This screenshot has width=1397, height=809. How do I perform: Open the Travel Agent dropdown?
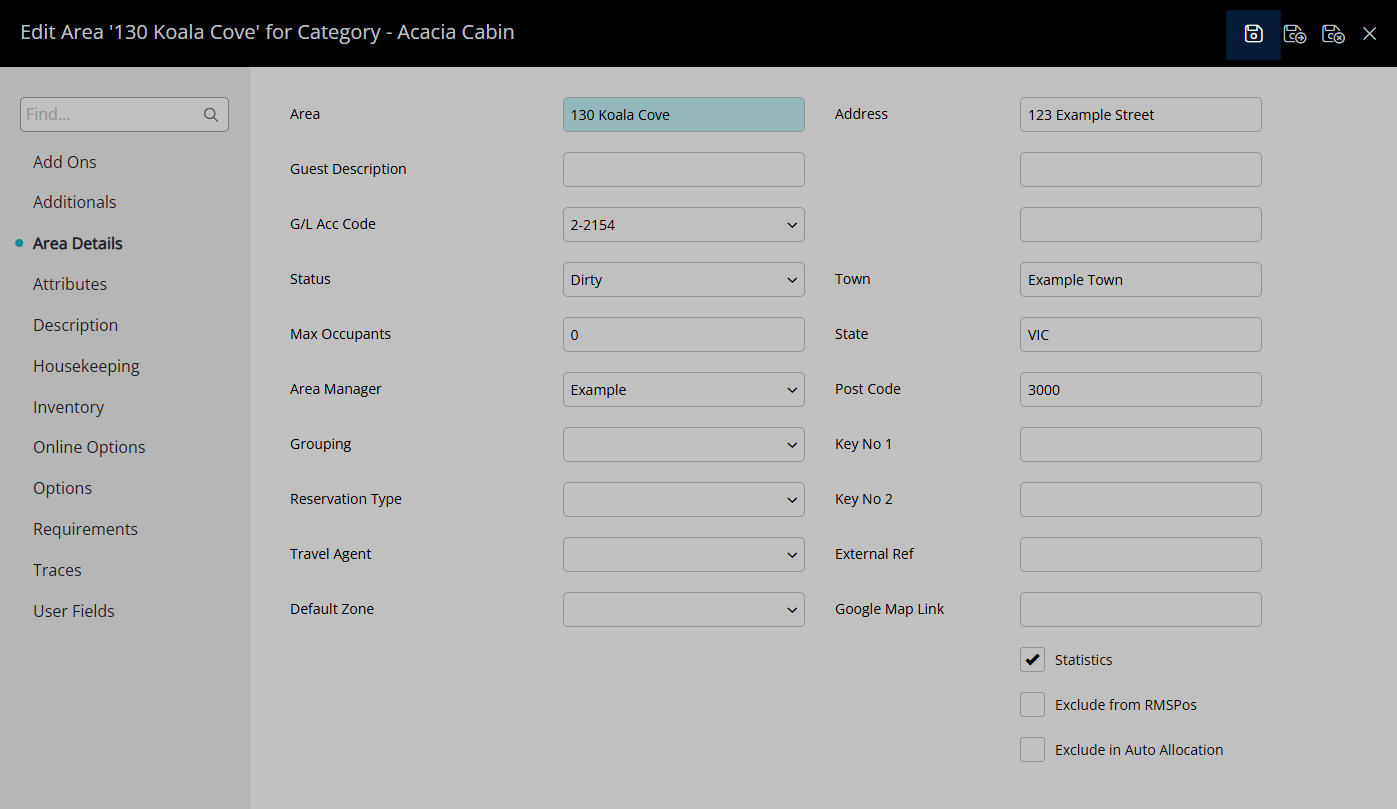click(684, 555)
